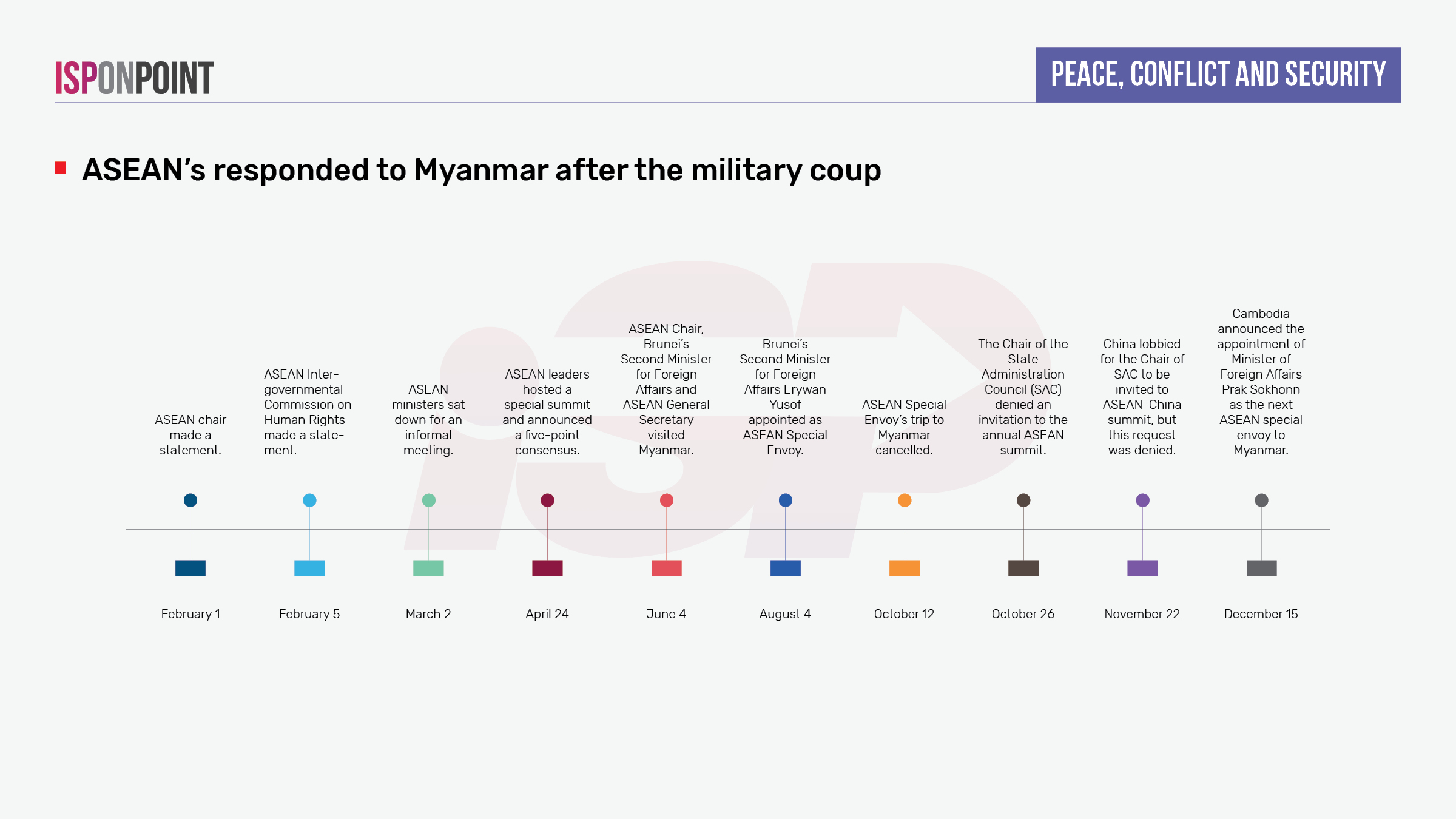Click the Cambodia special envoy announcement text
Screen dimensions: 1456x819
click(x=1261, y=382)
